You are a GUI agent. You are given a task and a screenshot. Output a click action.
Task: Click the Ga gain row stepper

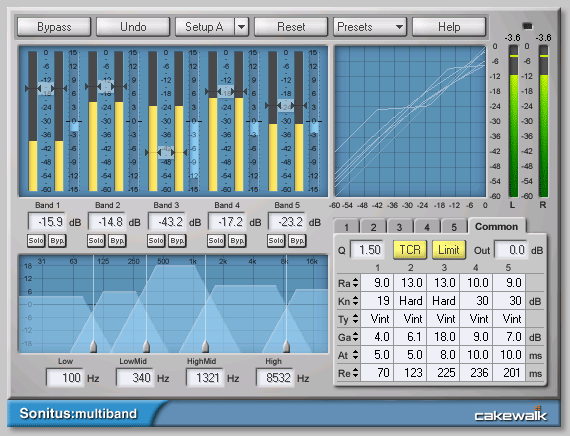(355, 337)
